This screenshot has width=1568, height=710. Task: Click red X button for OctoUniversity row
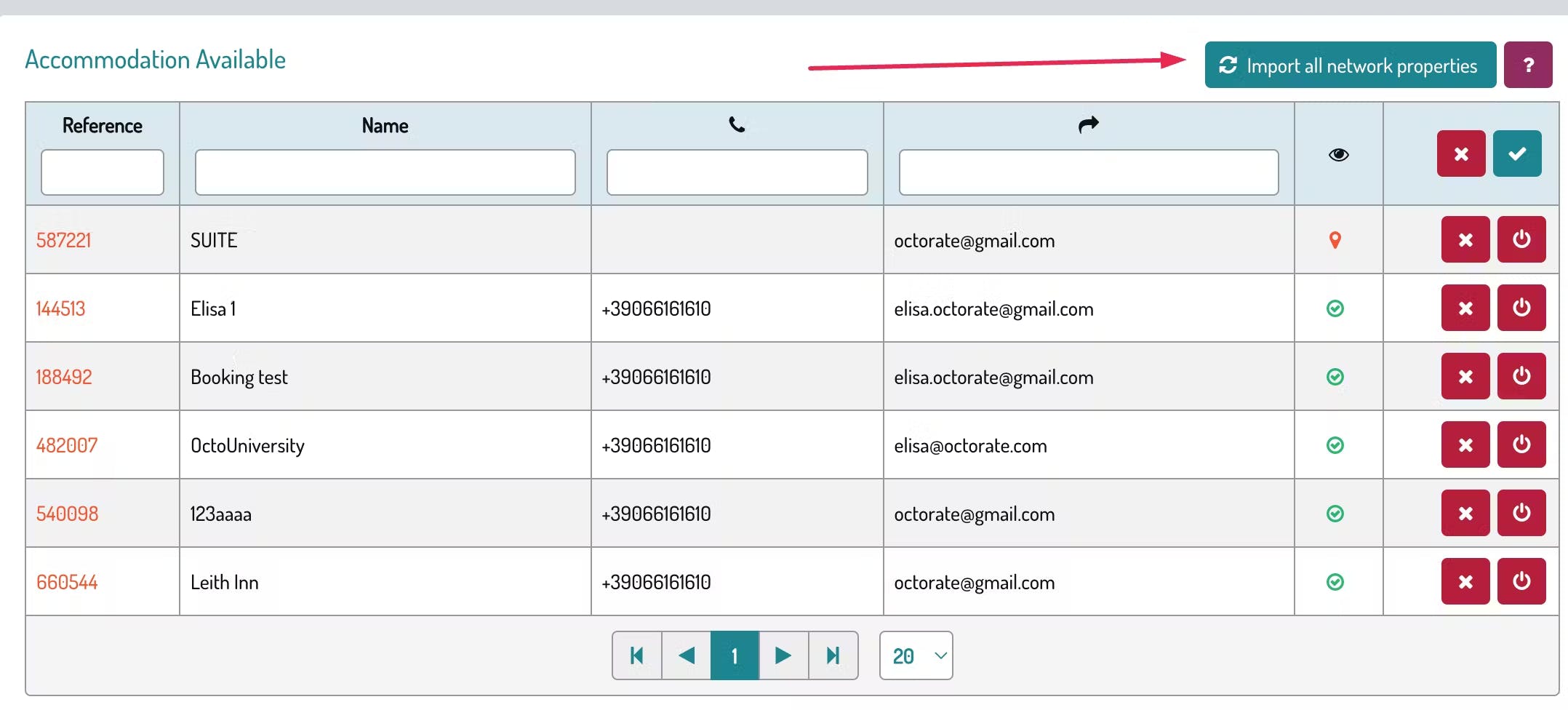click(x=1465, y=444)
